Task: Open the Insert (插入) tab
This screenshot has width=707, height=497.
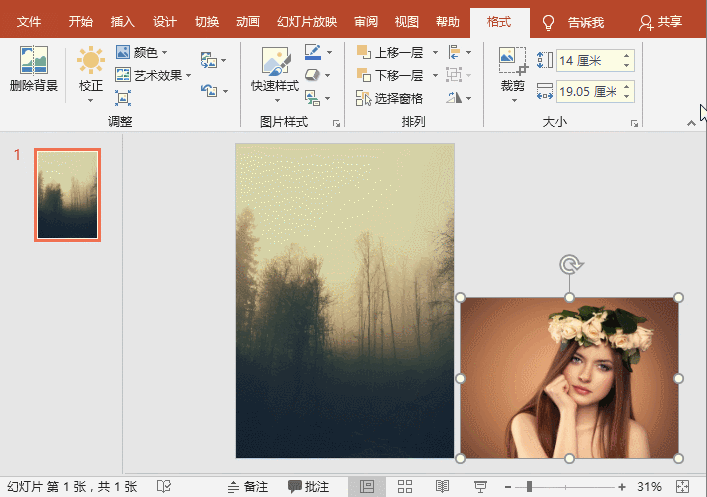Action: click(x=122, y=21)
